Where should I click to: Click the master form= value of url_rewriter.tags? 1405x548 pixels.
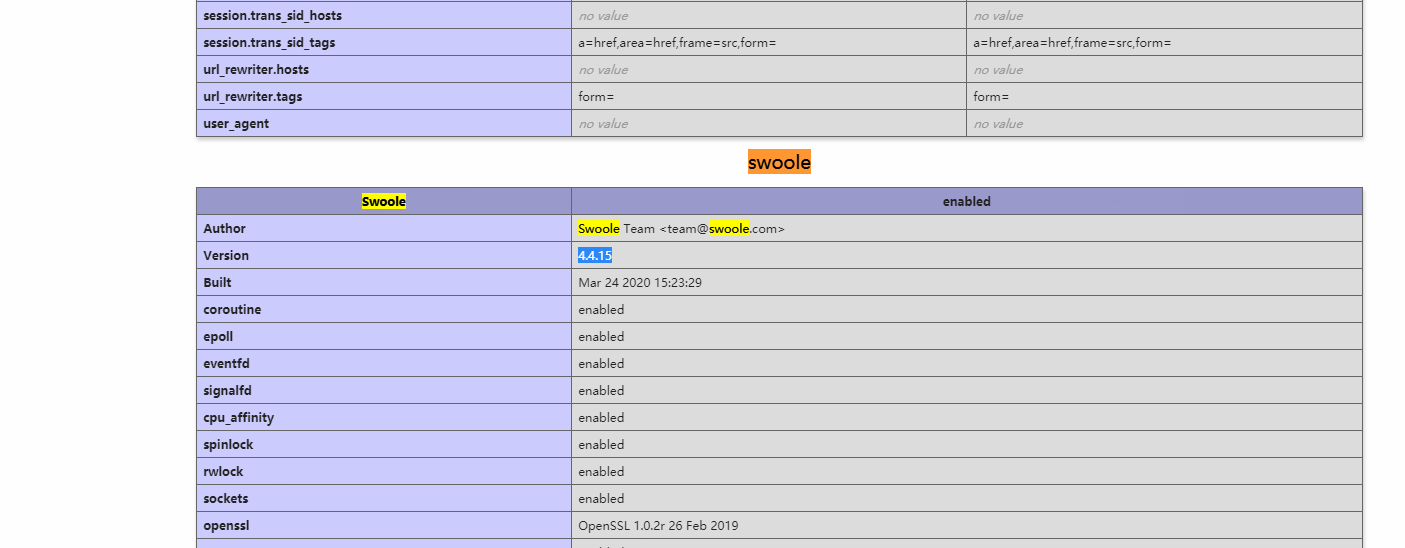(991, 96)
